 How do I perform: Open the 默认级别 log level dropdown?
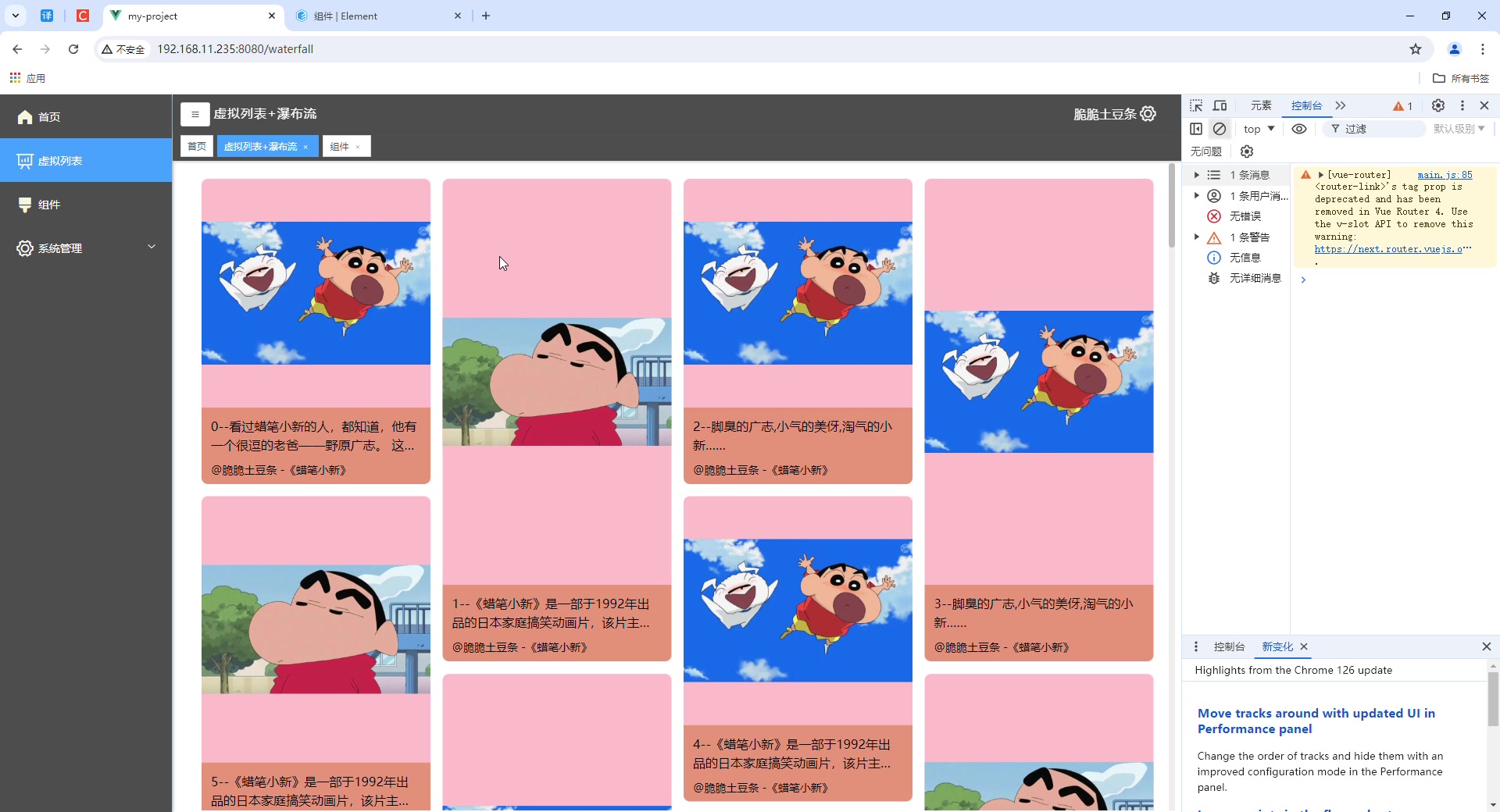point(1459,129)
